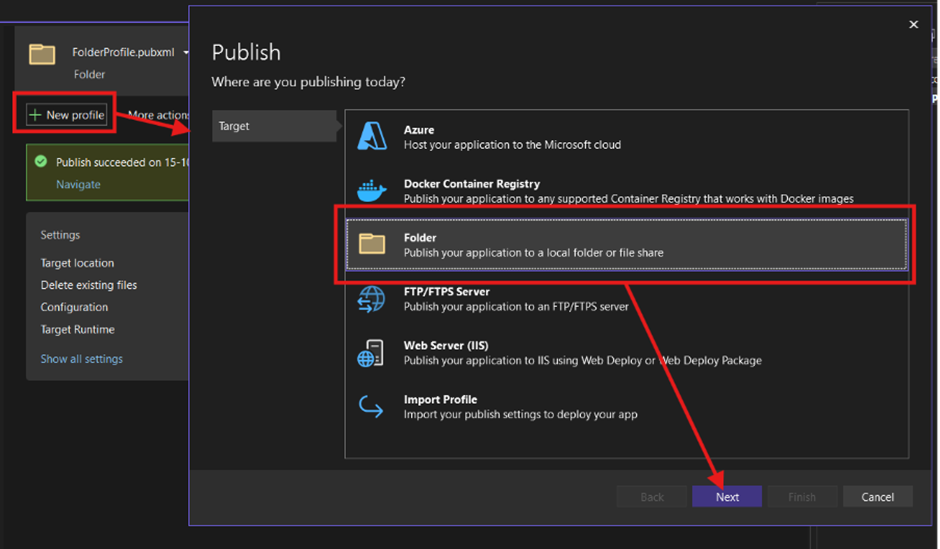Screen dimensions: 940x549
Task: Select the Folder publish target
Action: (x=626, y=245)
